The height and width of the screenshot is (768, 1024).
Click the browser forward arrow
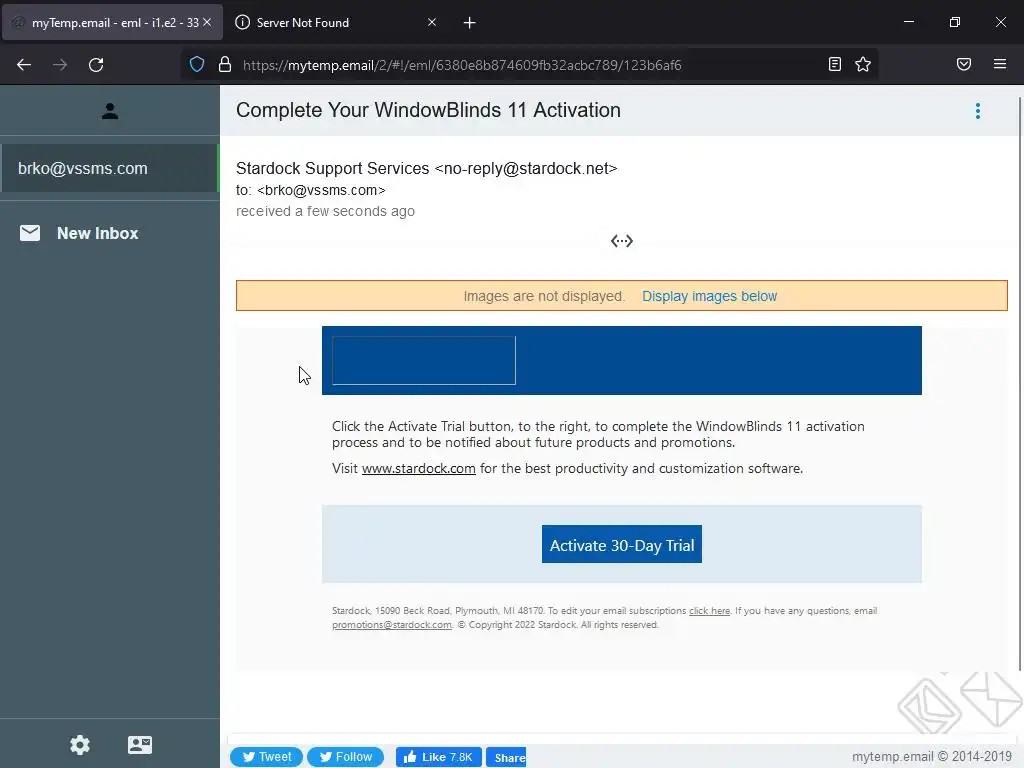[x=60, y=65]
